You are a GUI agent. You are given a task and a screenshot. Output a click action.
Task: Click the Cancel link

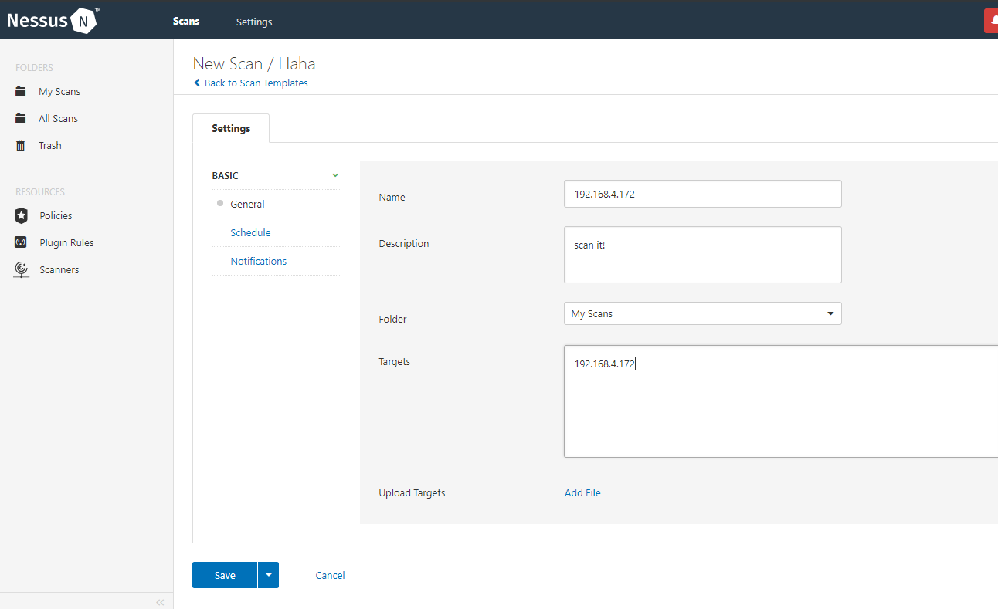click(330, 575)
